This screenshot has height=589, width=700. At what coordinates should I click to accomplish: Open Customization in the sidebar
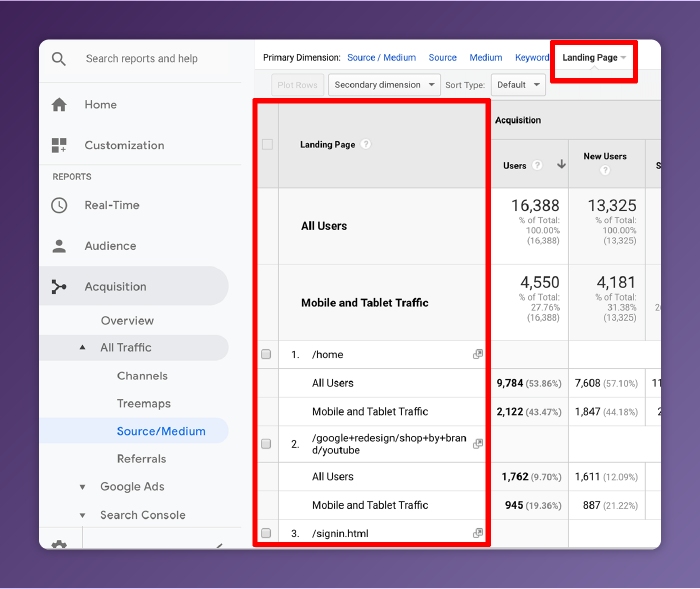pyautogui.click(x=125, y=145)
